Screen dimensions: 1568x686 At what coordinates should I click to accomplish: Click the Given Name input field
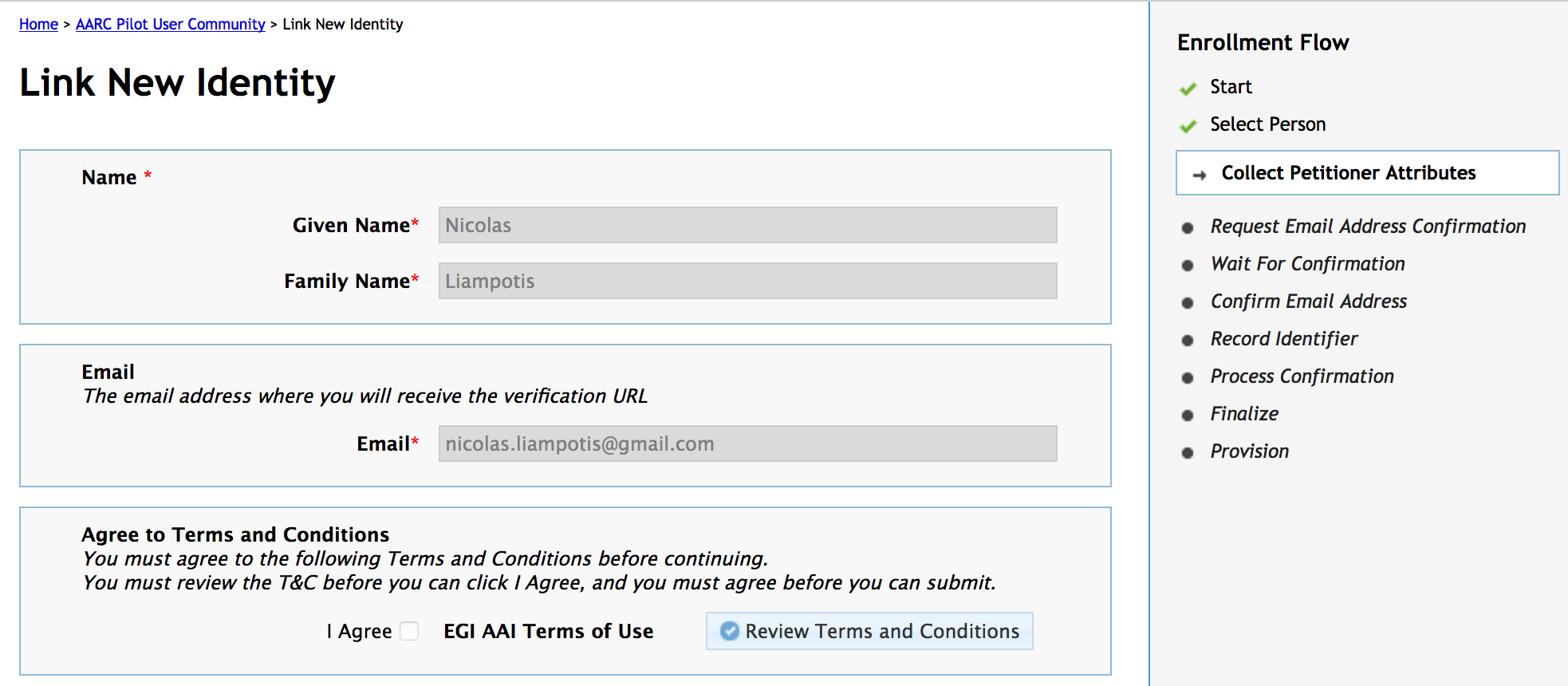[x=747, y=225]
